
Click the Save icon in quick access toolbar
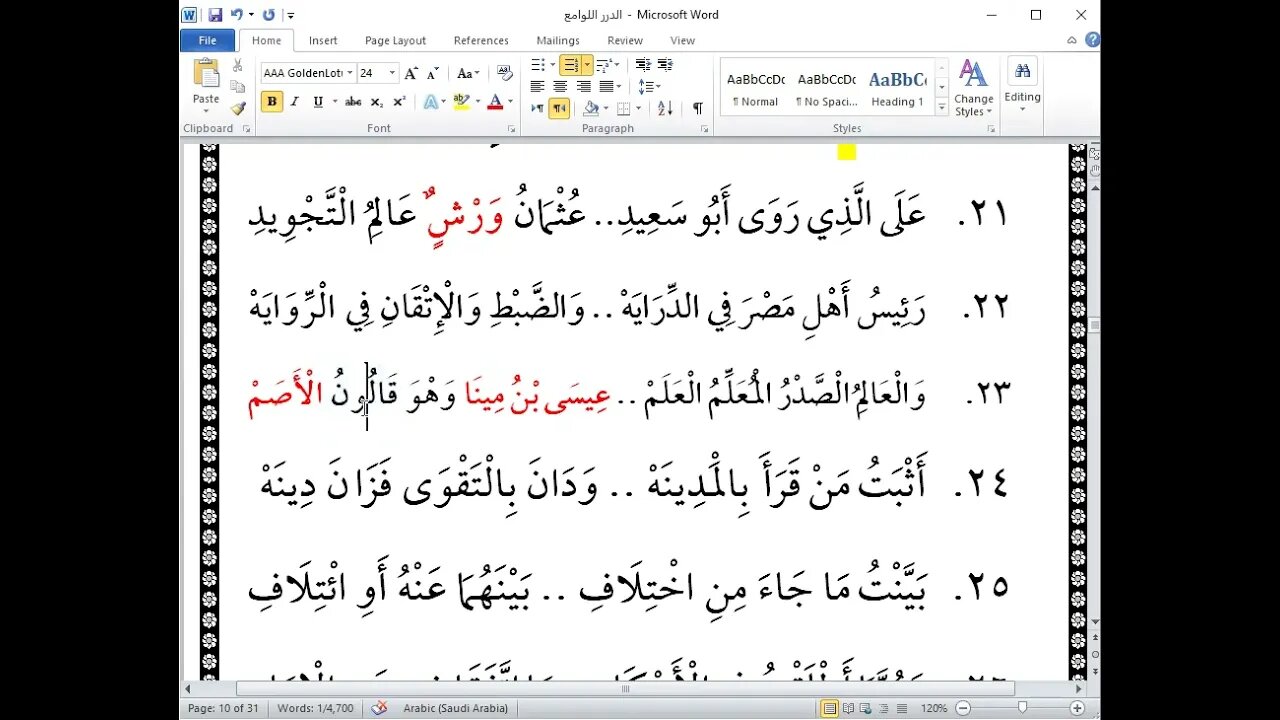215,15
